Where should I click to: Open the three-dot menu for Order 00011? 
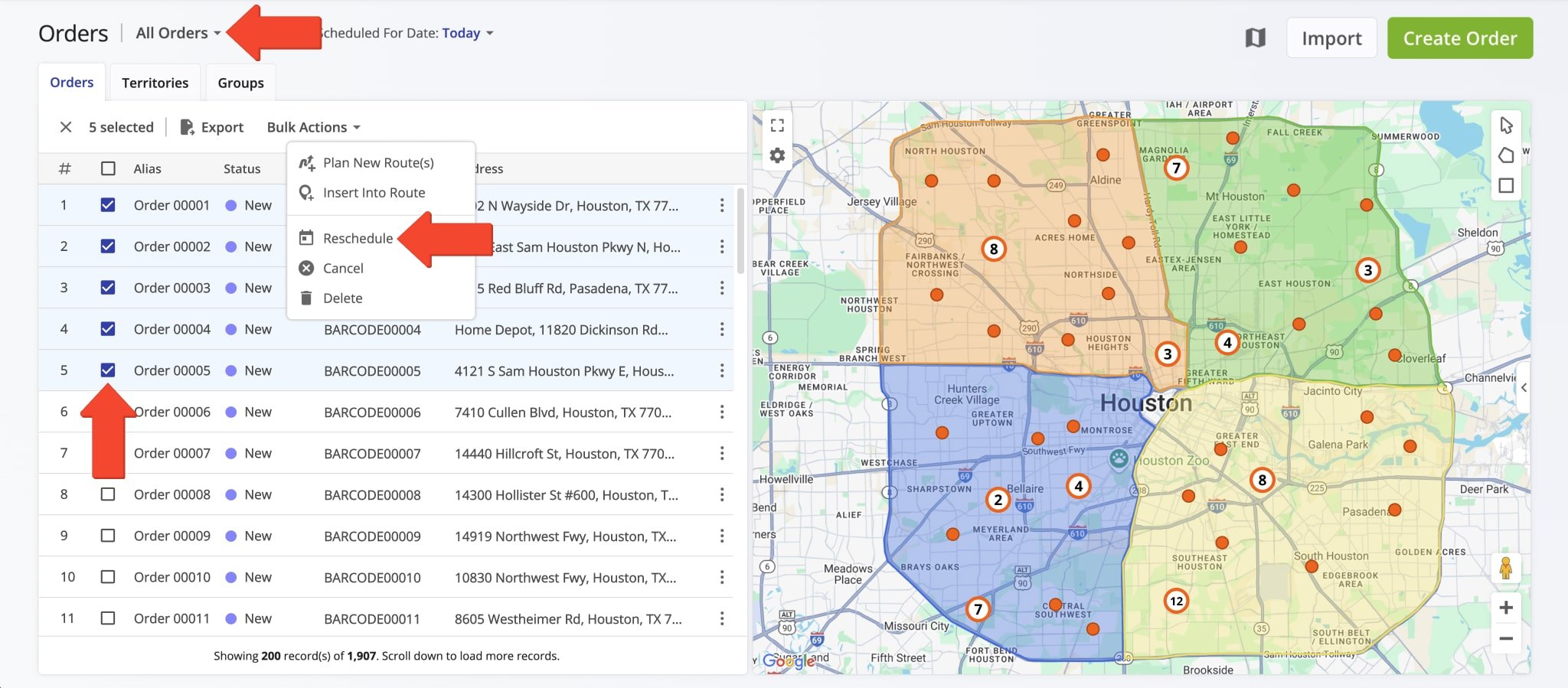click(x=722, y=618)
